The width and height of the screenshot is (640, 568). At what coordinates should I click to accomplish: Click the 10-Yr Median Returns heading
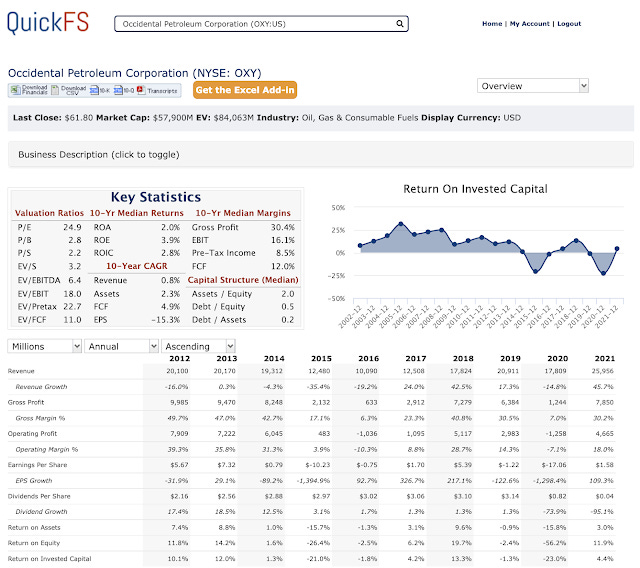tap(137, 213)
